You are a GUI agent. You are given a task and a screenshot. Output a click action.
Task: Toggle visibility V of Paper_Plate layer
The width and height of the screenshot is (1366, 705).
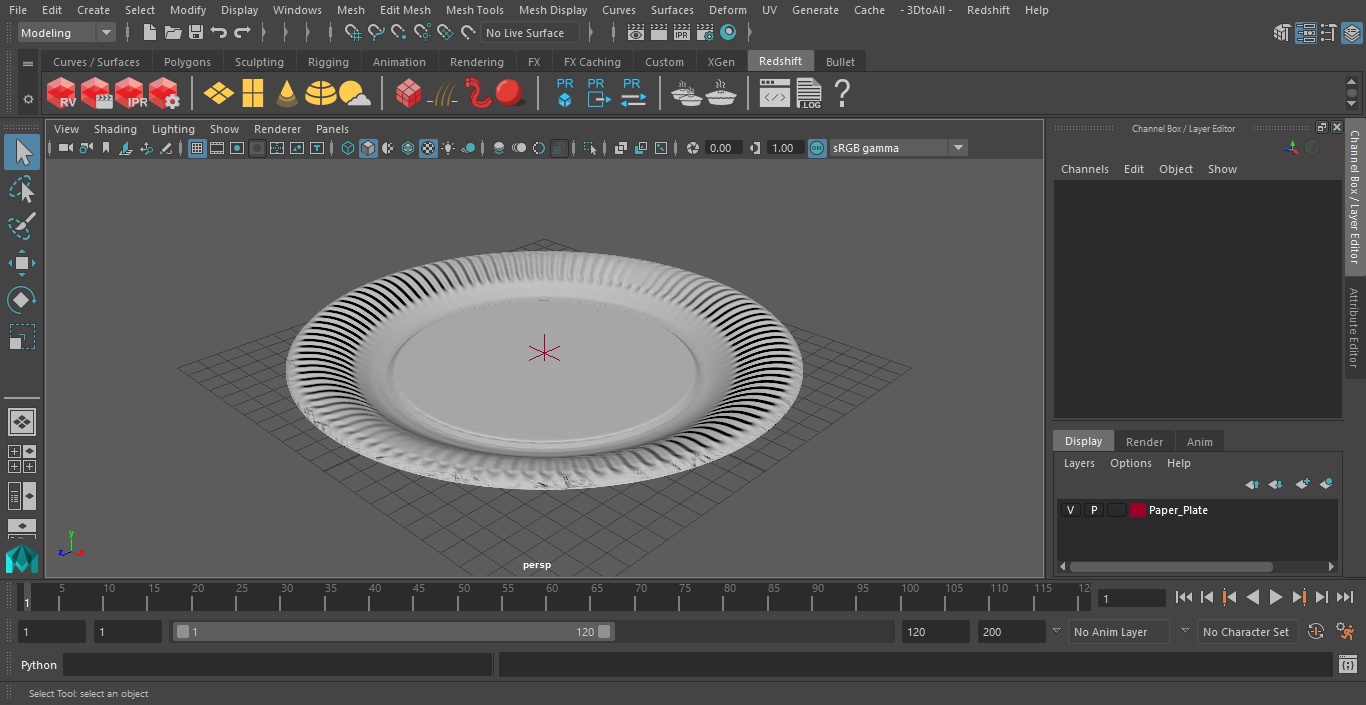[x=1070, y=510]
